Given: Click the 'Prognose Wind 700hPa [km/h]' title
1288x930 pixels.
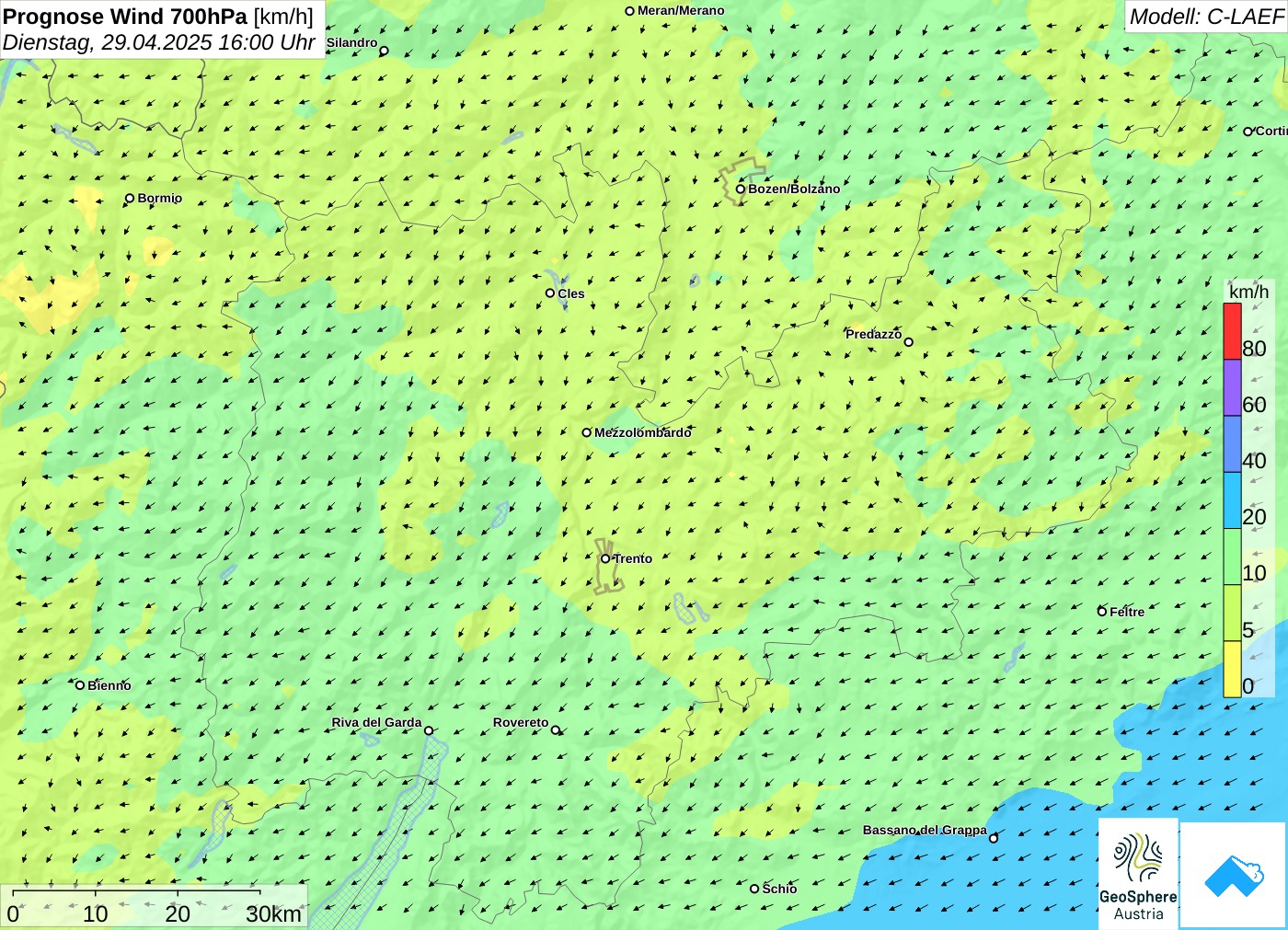Looking at the screenshot, I should (158, 17).
